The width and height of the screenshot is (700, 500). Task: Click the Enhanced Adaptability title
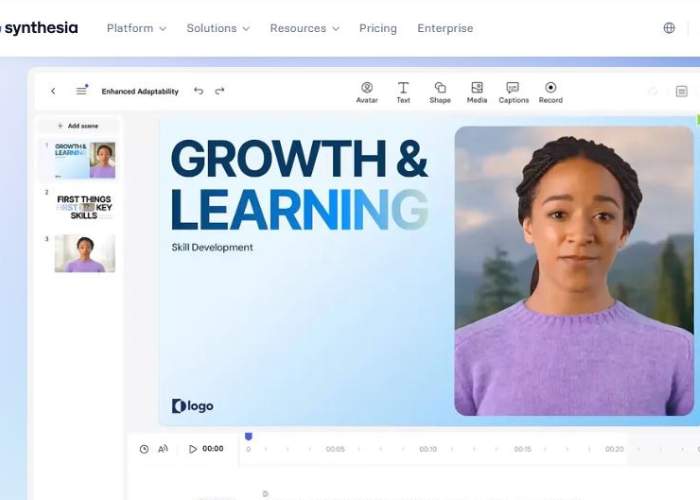[140, 91]
